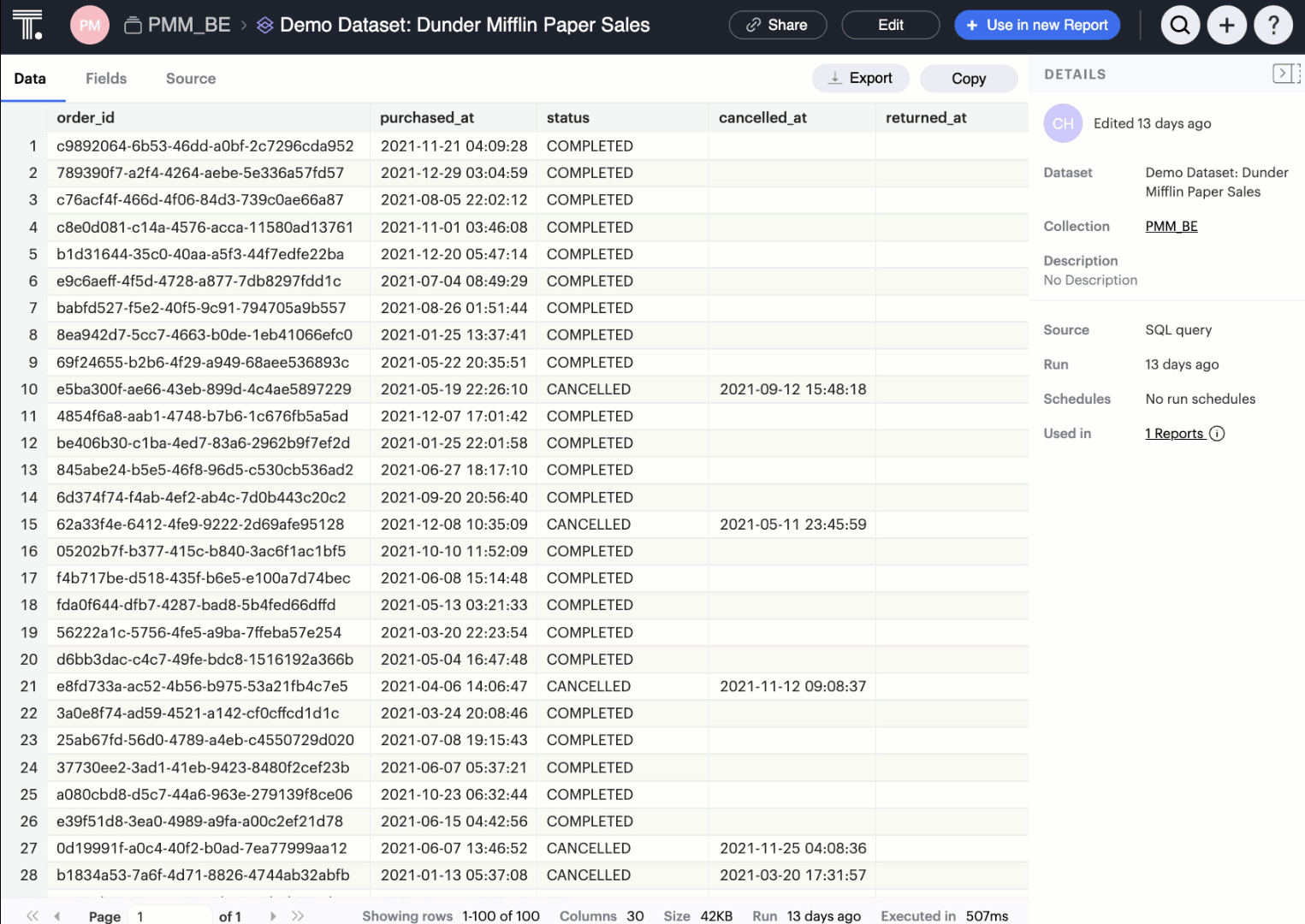This screenshot has width=1305, height=924.
Task: Jump to the first page arrow
Action: 33,915
